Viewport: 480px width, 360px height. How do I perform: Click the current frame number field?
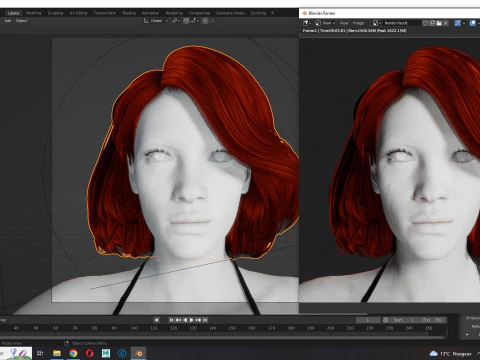pyautogui.click(x=368, y=320)
